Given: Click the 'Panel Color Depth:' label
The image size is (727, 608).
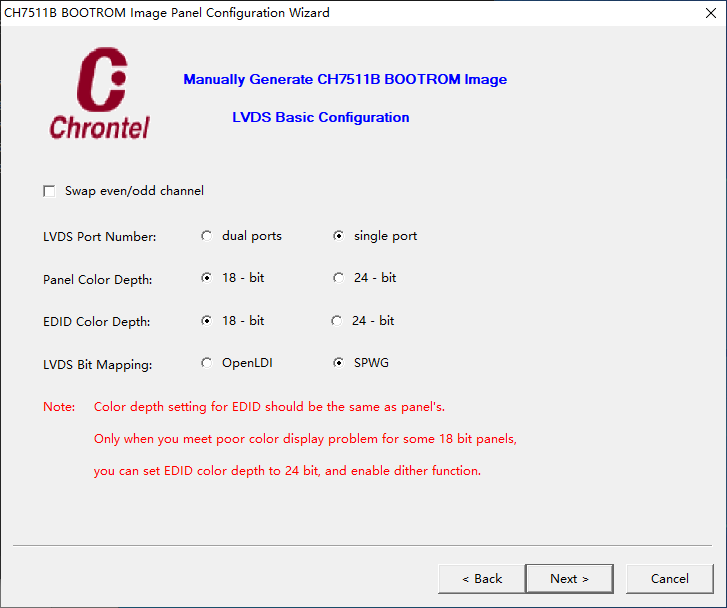Looking at the screenshot, I should [x=97, y=280].
